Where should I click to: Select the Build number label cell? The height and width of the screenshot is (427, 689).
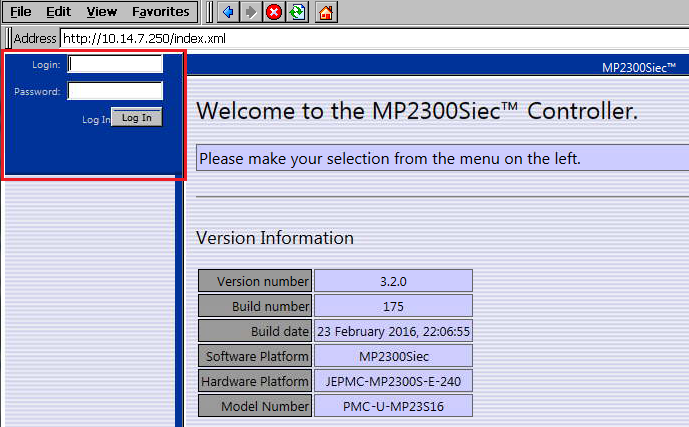point(255,306)
